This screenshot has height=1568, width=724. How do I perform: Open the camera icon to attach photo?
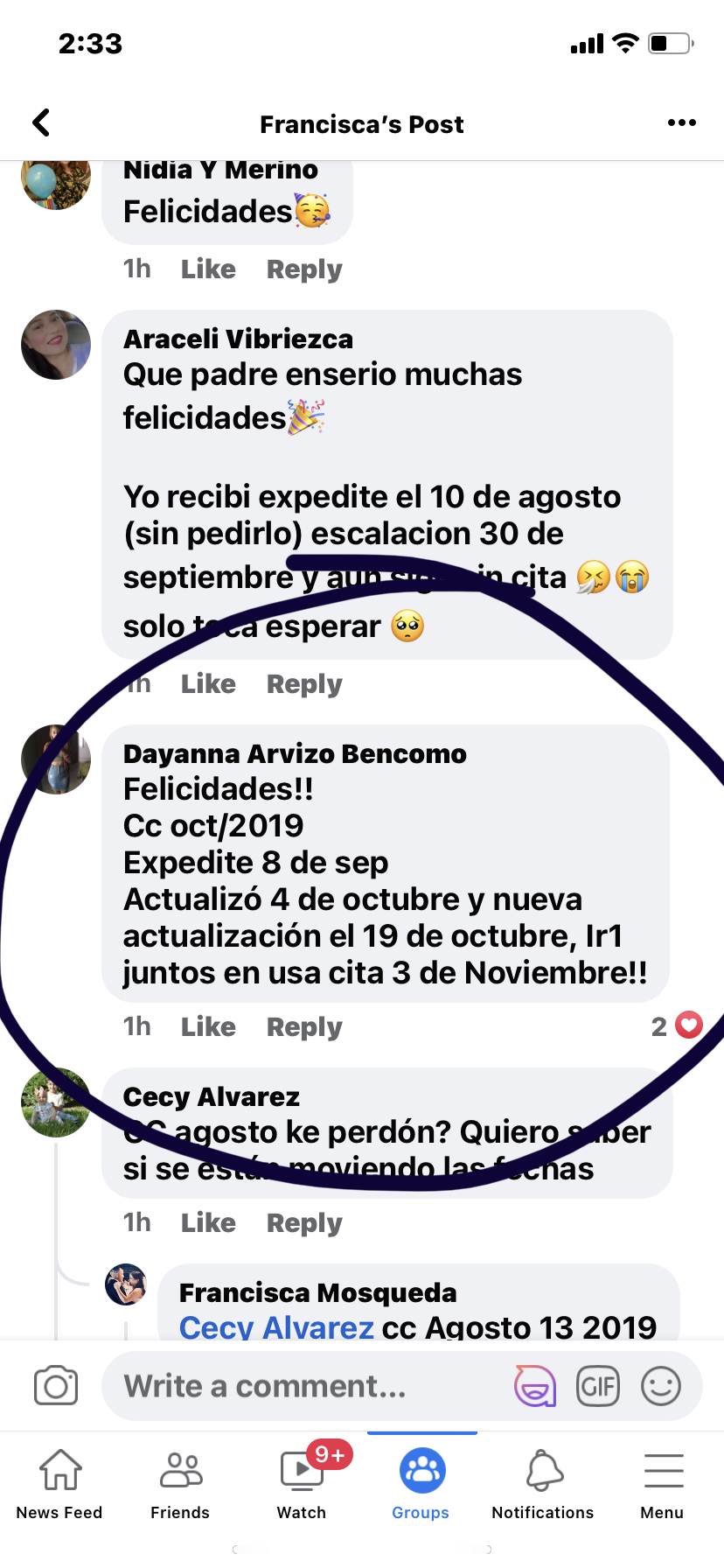pos(56,1386)
